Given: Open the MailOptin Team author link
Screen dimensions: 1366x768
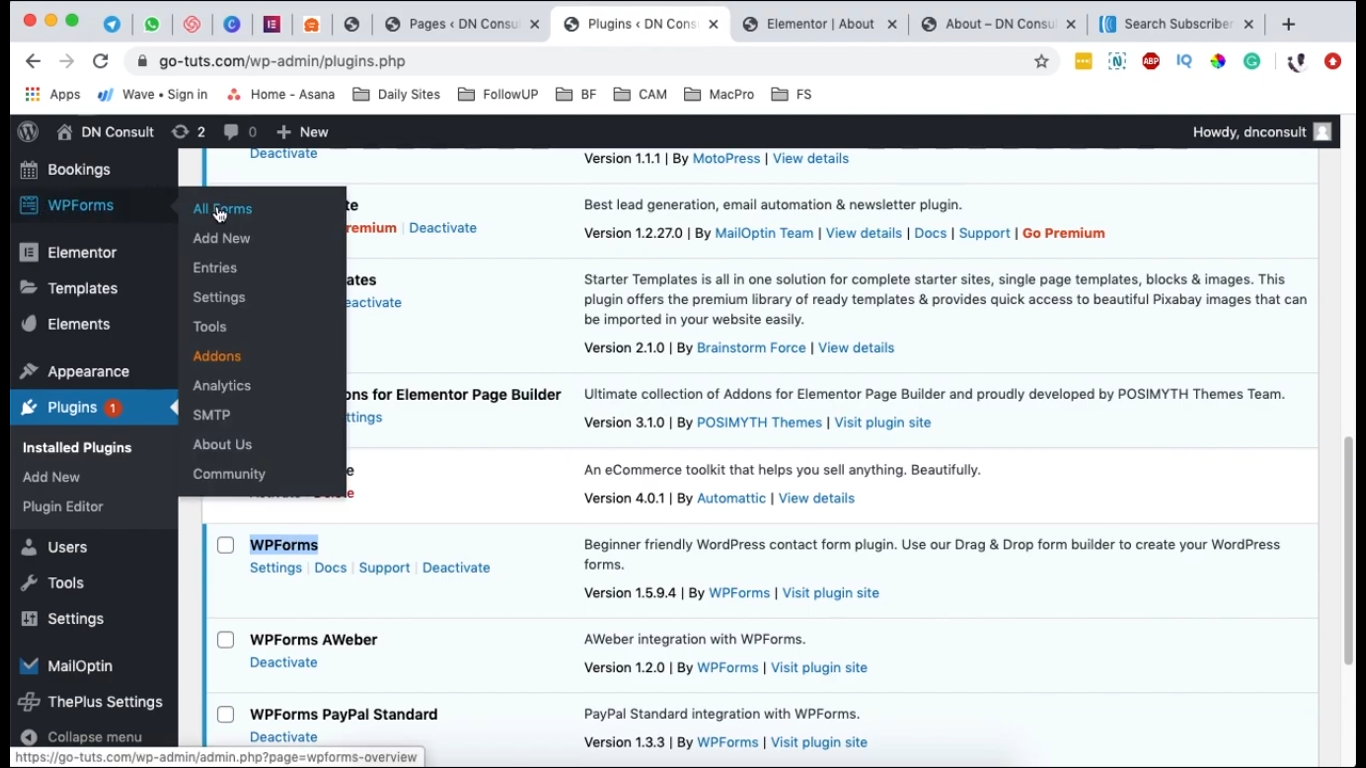Looking at the screenshot, I should [764, 233].
